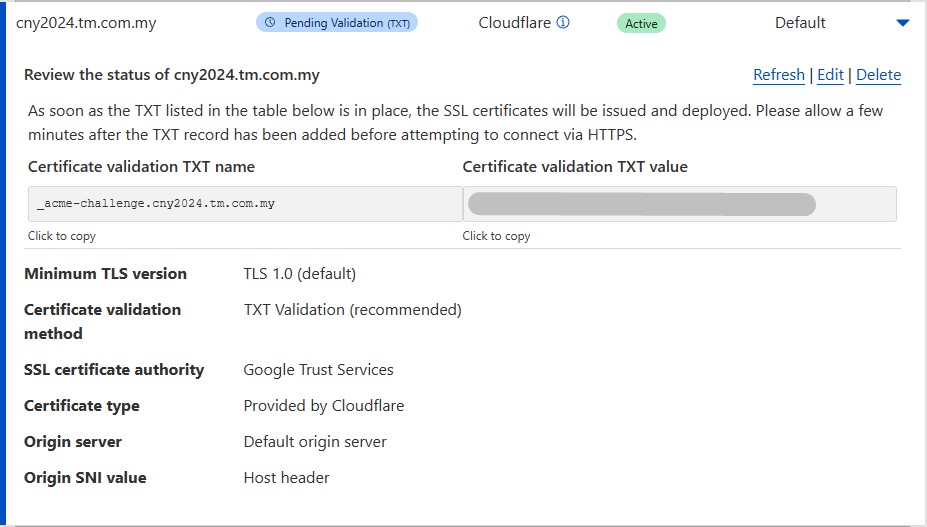Click the Delete link

(x=878, y=75)
